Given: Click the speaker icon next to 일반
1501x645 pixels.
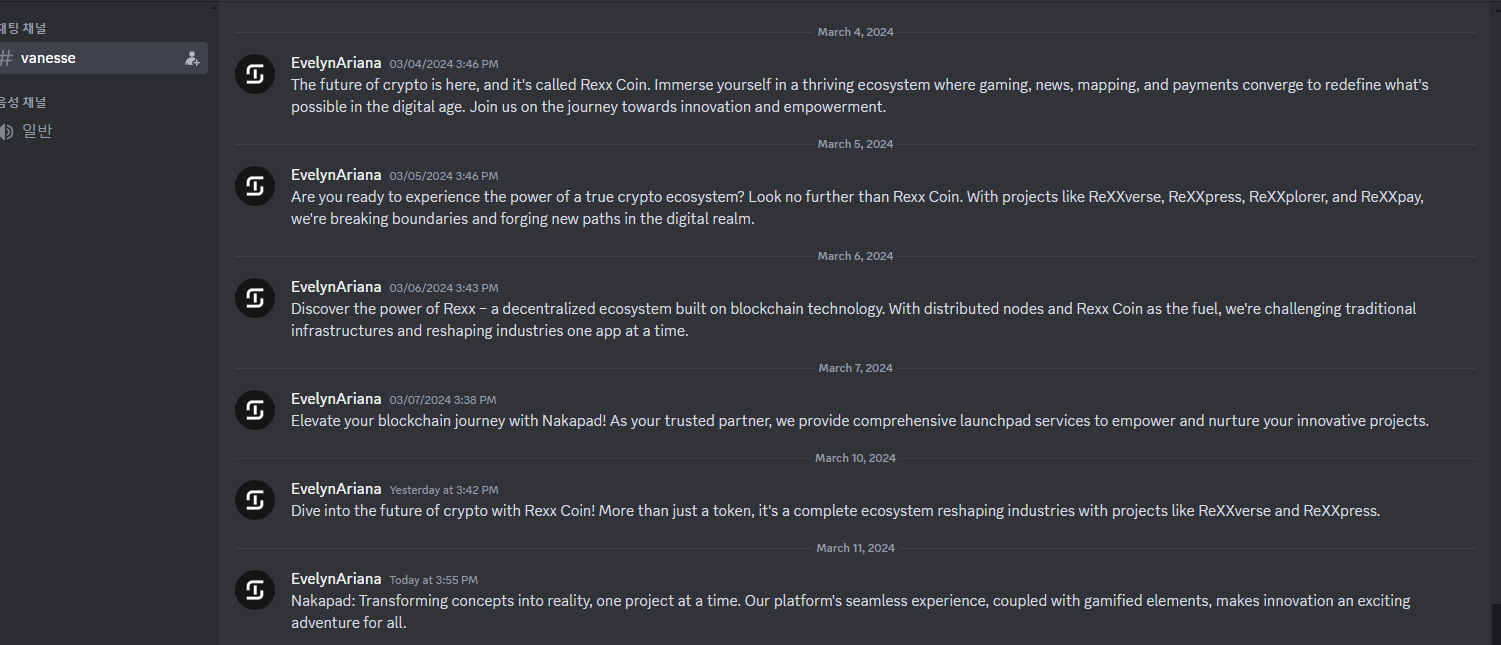Looking at the screenshot, I should pos(7,131).
